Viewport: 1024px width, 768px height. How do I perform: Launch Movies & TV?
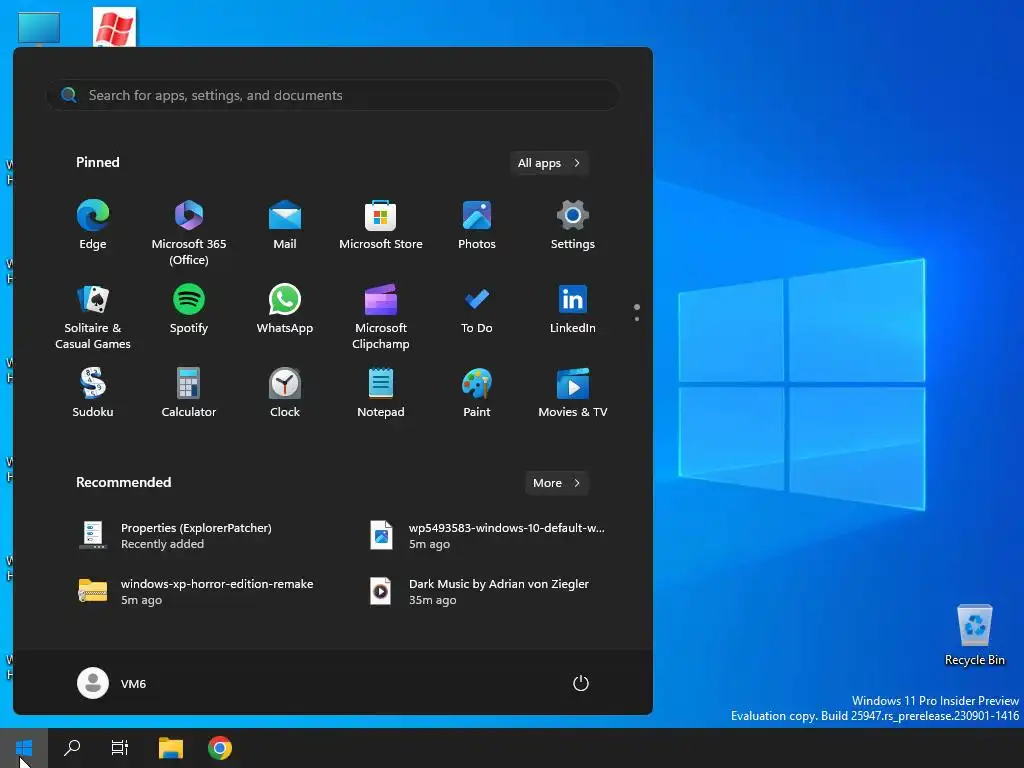573,393
